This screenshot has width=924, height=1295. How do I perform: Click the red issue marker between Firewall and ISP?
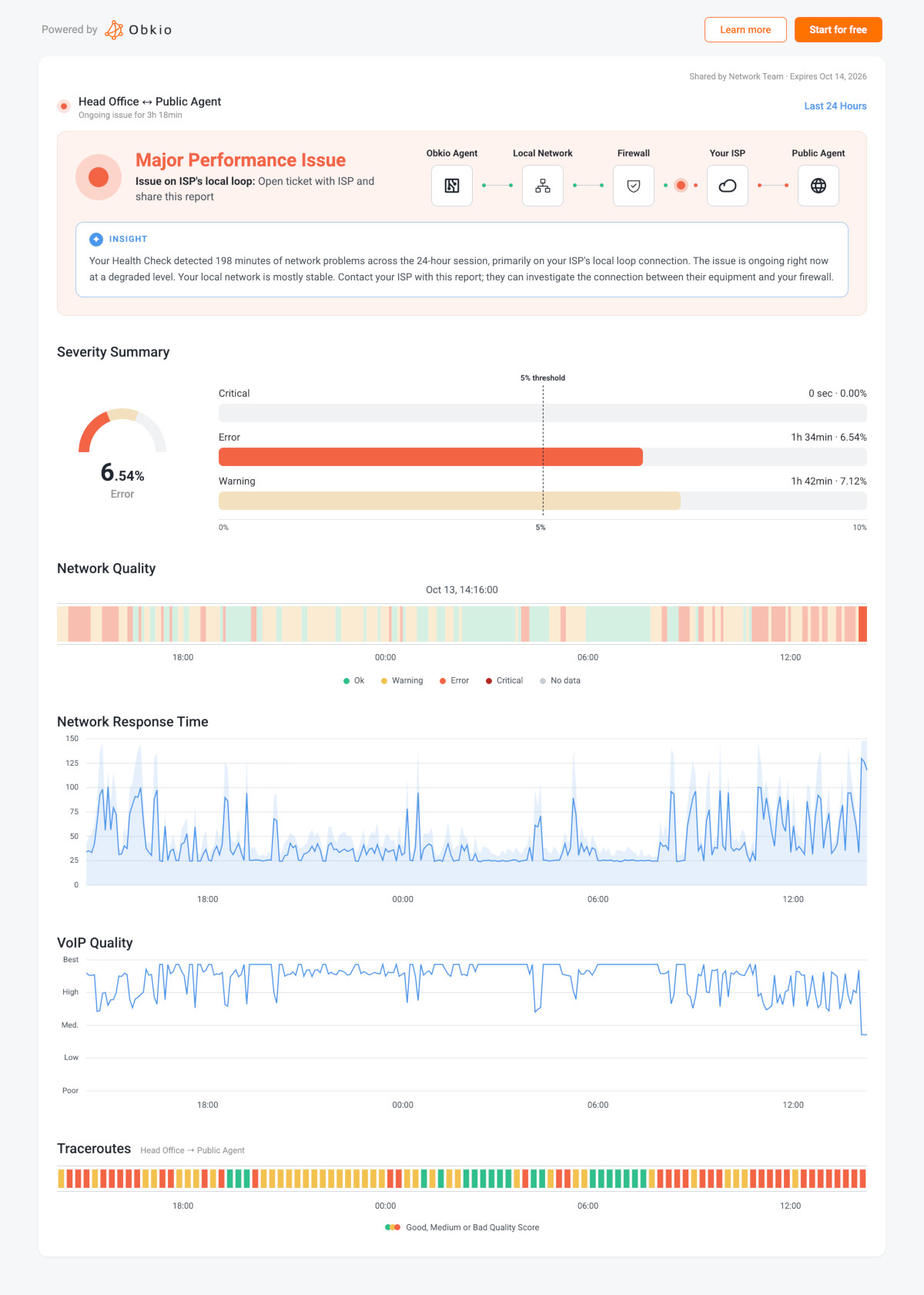(681, 186)
